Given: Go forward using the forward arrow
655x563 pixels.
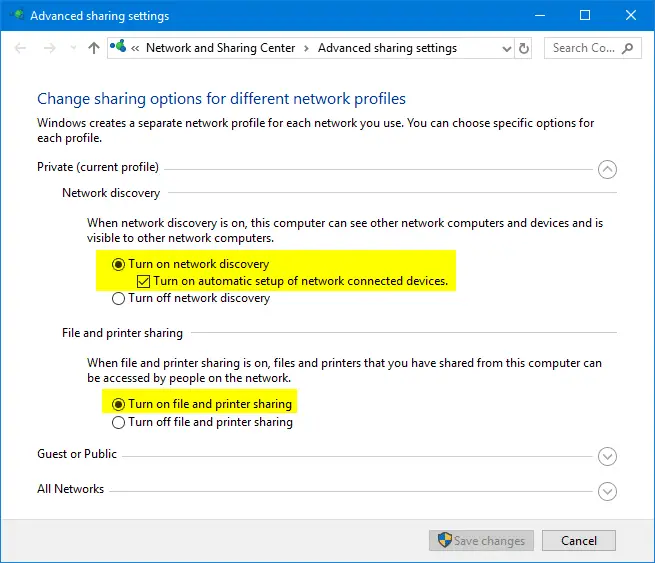Looking at the screenshot, I should pyautogui.click(x=49, y=48).
